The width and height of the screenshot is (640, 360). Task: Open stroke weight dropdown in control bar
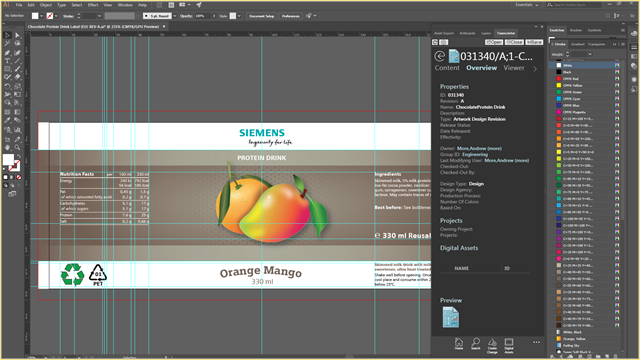tap(99, 16)
